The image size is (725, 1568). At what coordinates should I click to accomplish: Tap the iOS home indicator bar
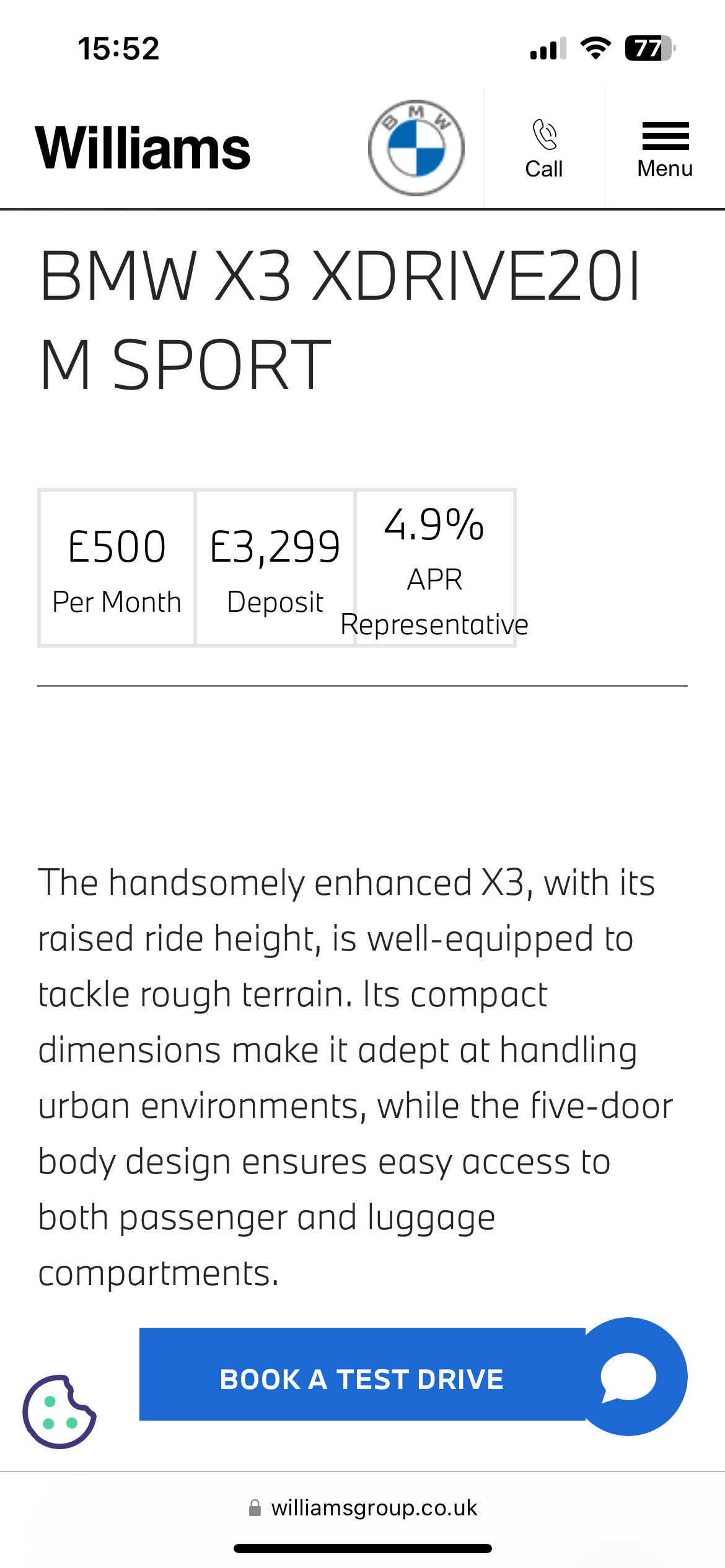pos(362,1548)
